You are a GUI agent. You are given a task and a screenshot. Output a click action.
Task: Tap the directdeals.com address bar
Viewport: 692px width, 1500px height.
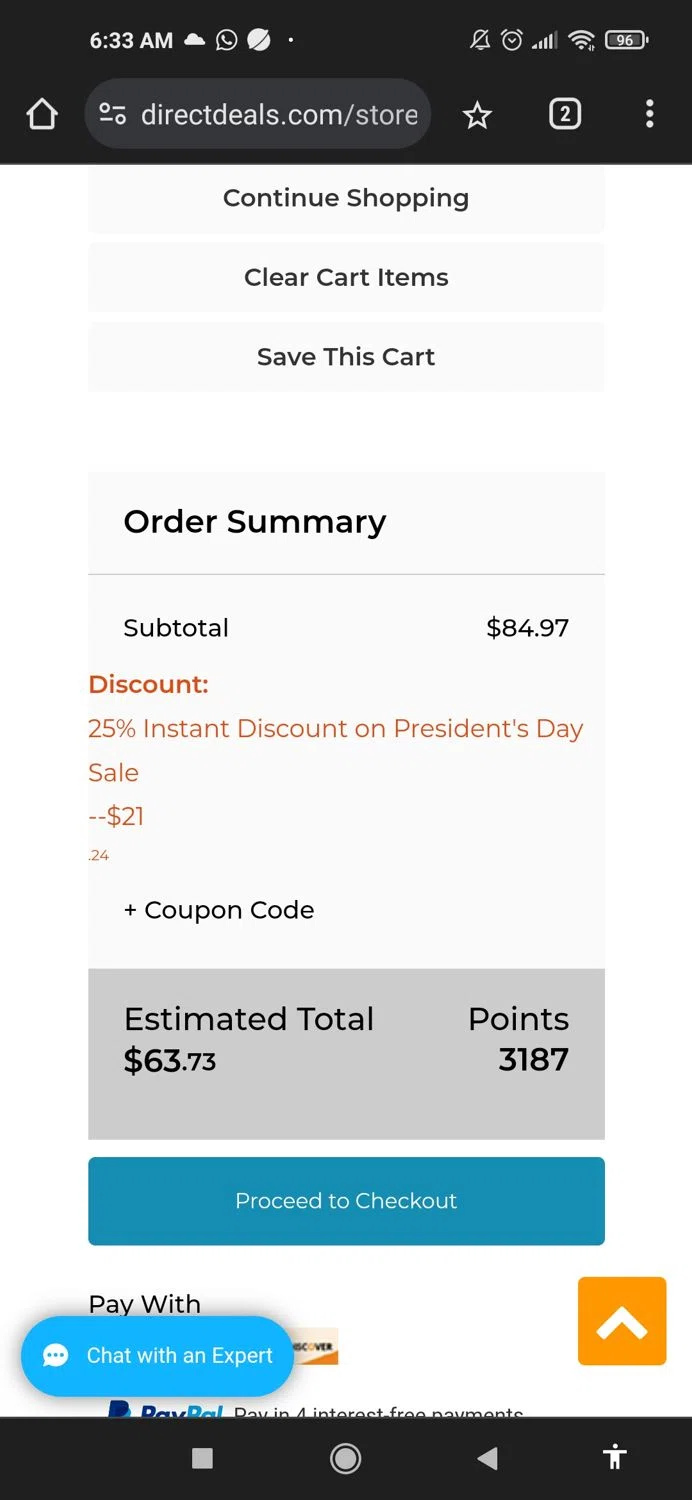click(x=278, y=115)
